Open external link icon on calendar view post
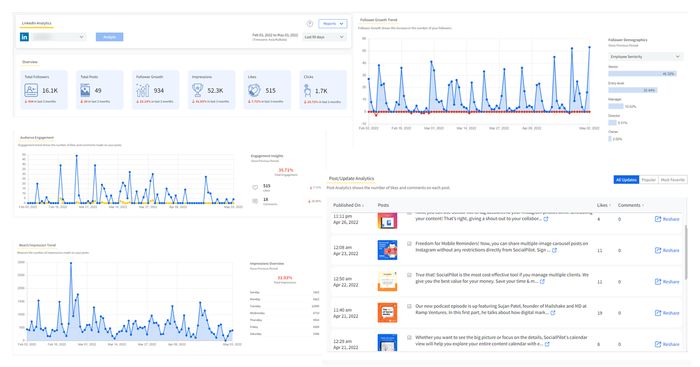This screenshot has height=367, width=700. (547, 344)
